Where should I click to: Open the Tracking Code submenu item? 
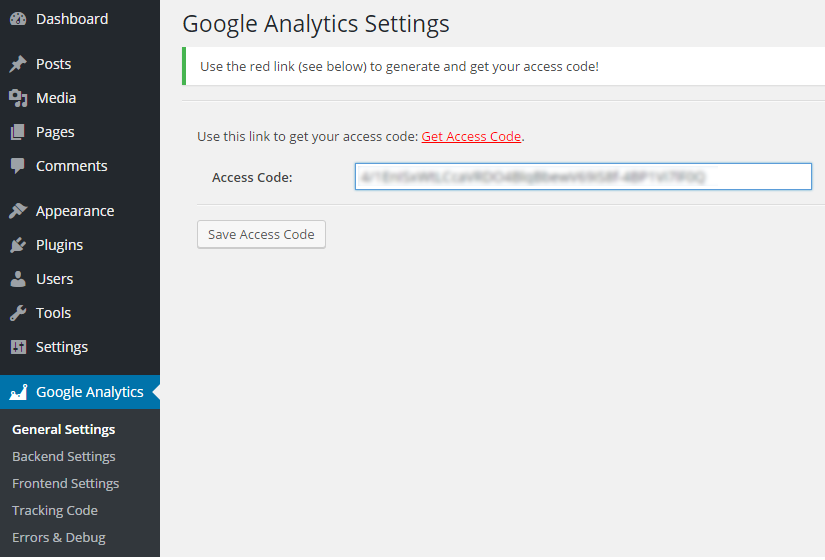point(55,510)
